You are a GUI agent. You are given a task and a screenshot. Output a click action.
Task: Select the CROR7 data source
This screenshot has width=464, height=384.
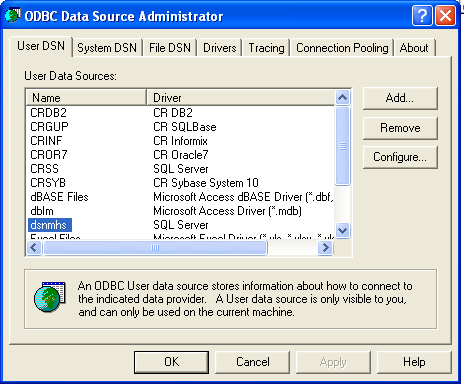[49, 155]
